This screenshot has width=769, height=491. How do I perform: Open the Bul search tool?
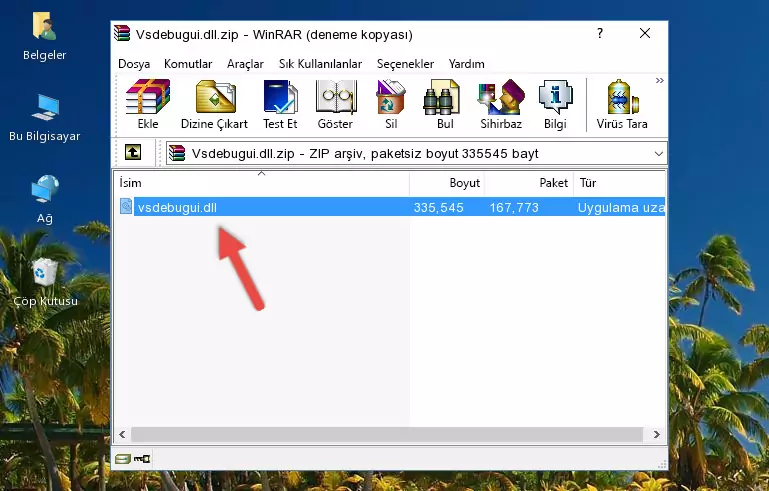pos(445,104)
